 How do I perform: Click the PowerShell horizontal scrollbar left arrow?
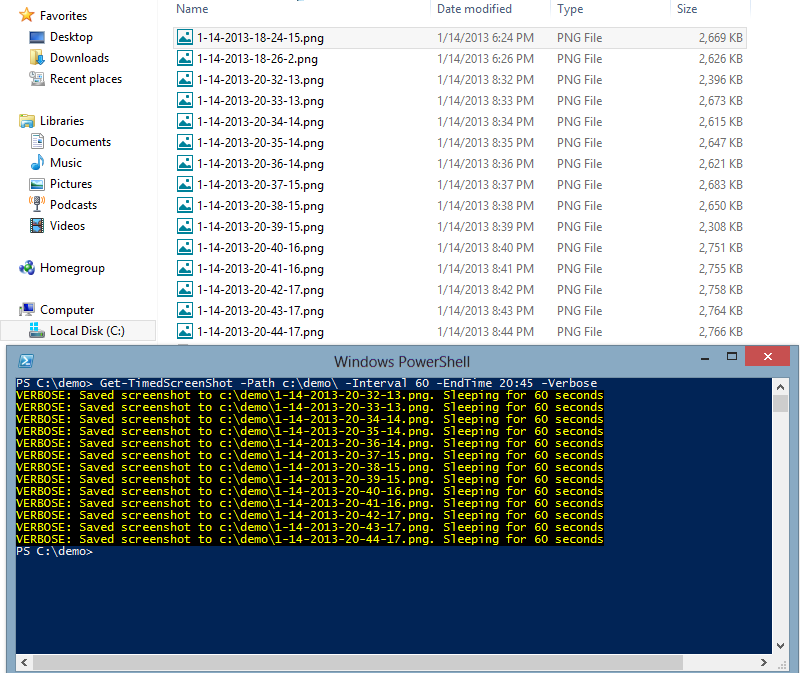click(x=22, y=661)
